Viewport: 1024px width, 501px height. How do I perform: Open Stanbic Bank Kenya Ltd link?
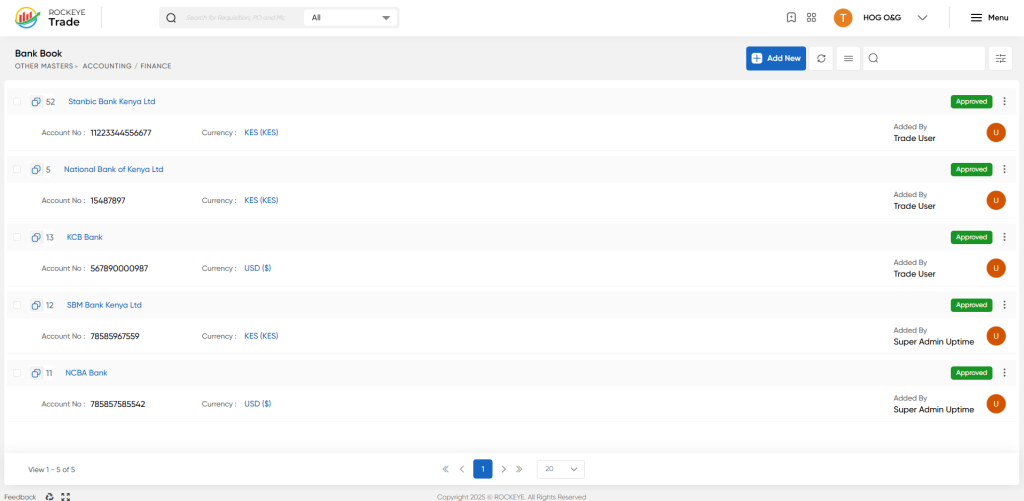(112, 101)
